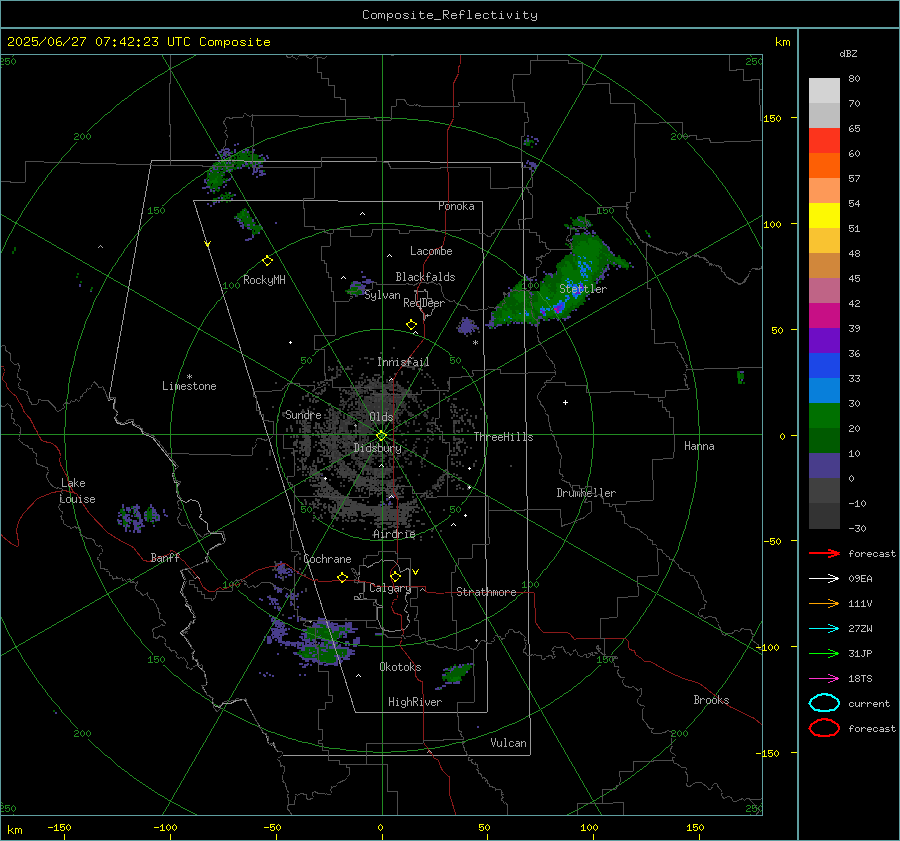
Task: Click the bright green 20-30 dBZ swatch
Action: click(x=824, y=416)
